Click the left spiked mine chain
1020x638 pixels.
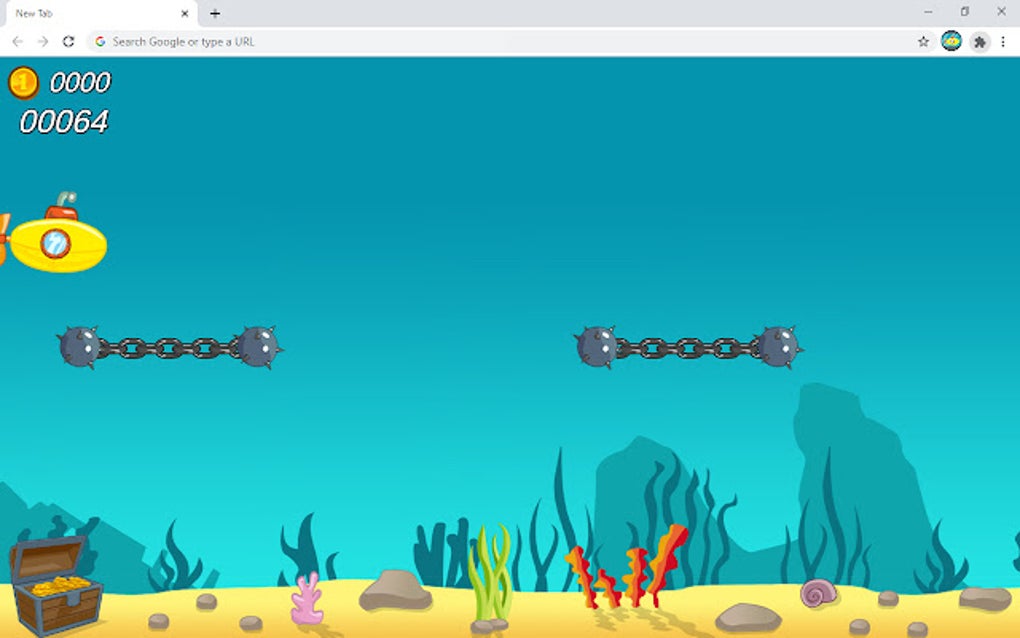coord(170,347)
